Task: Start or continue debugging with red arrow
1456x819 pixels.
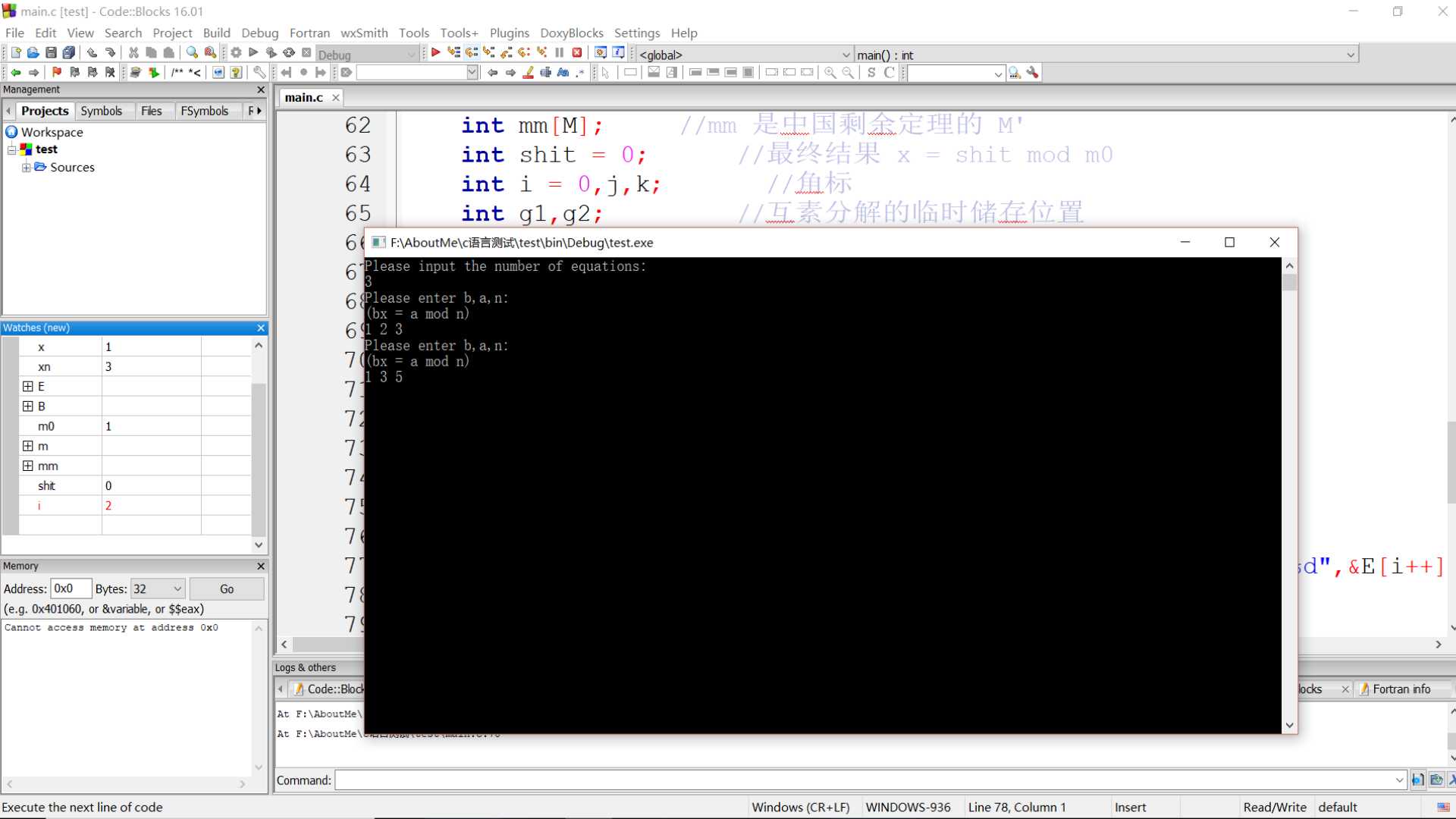Action: pyautogui.click(x=435, y=52)
